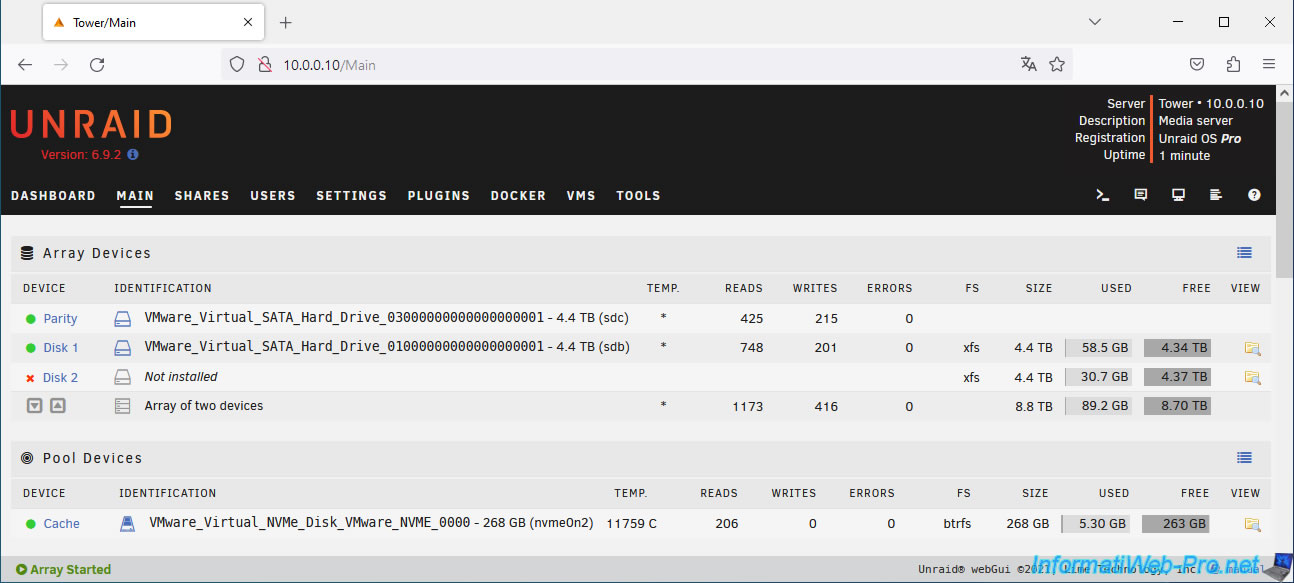
Task: Browse the Cache pool via view icon
Action: tap(1252, 524)
